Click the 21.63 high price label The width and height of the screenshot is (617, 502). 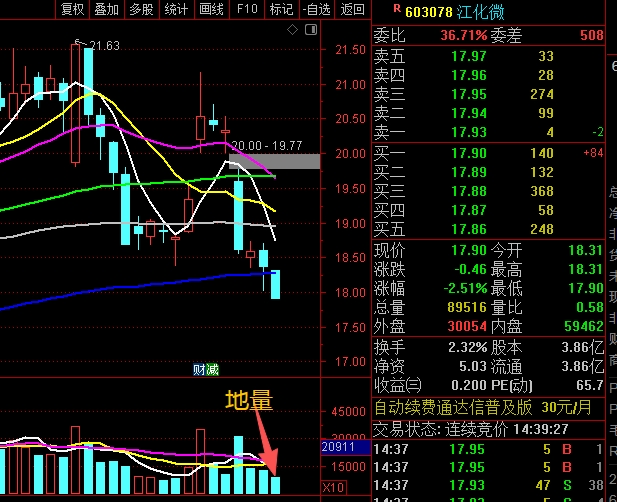(x=104, y=46)
